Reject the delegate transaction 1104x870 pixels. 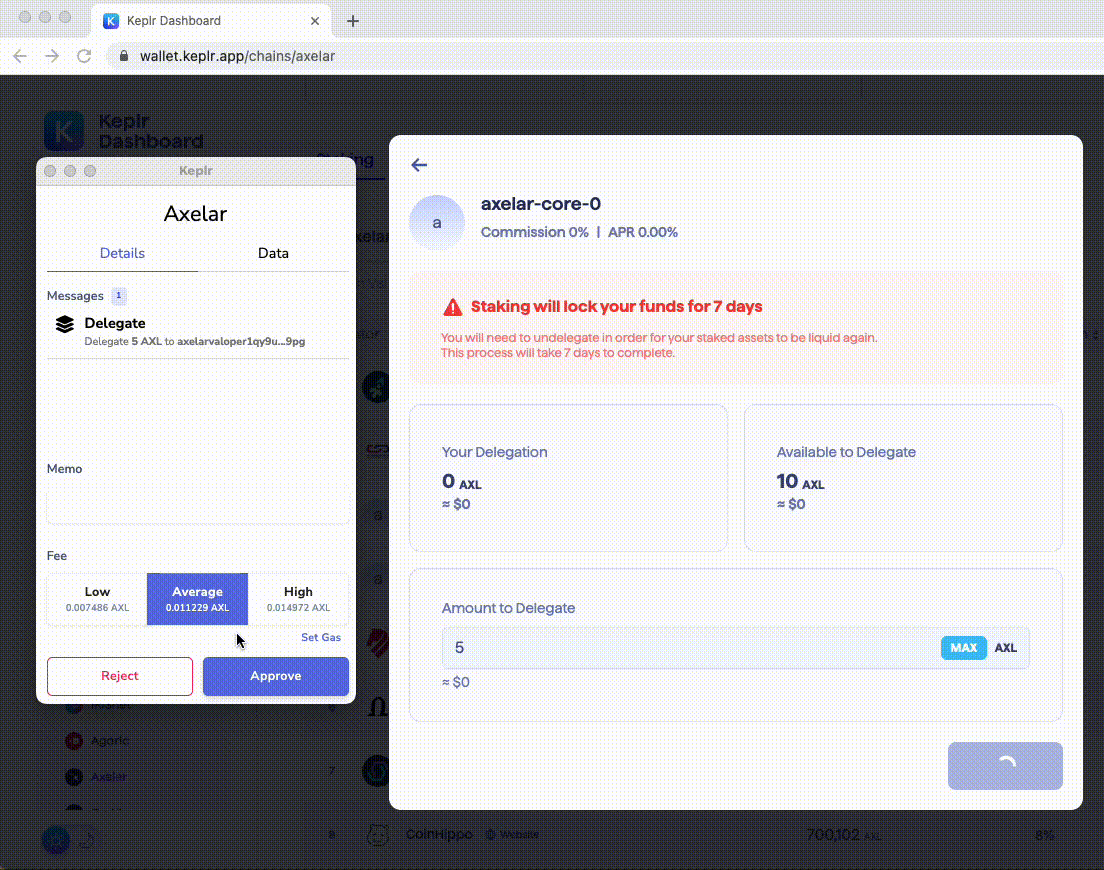[x=120, y=676]
